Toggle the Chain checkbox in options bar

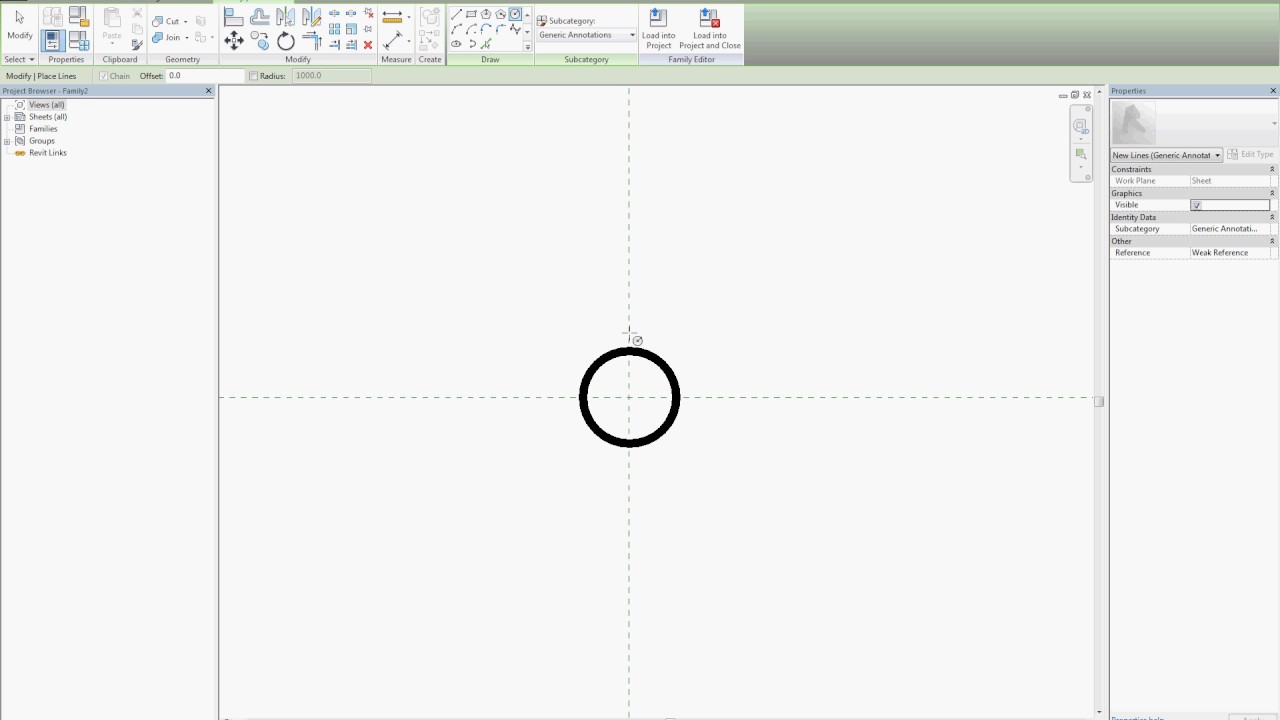tap(104, 75)
